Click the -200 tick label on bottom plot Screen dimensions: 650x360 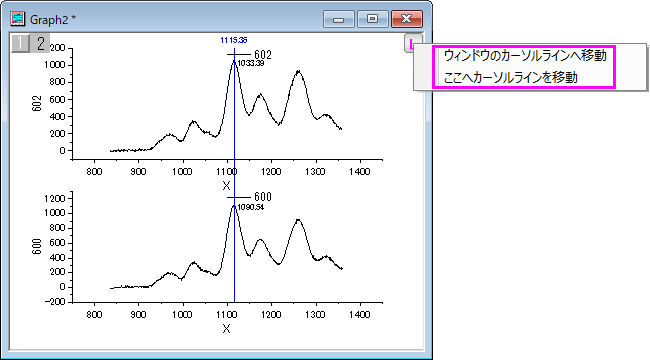(55, 302)
